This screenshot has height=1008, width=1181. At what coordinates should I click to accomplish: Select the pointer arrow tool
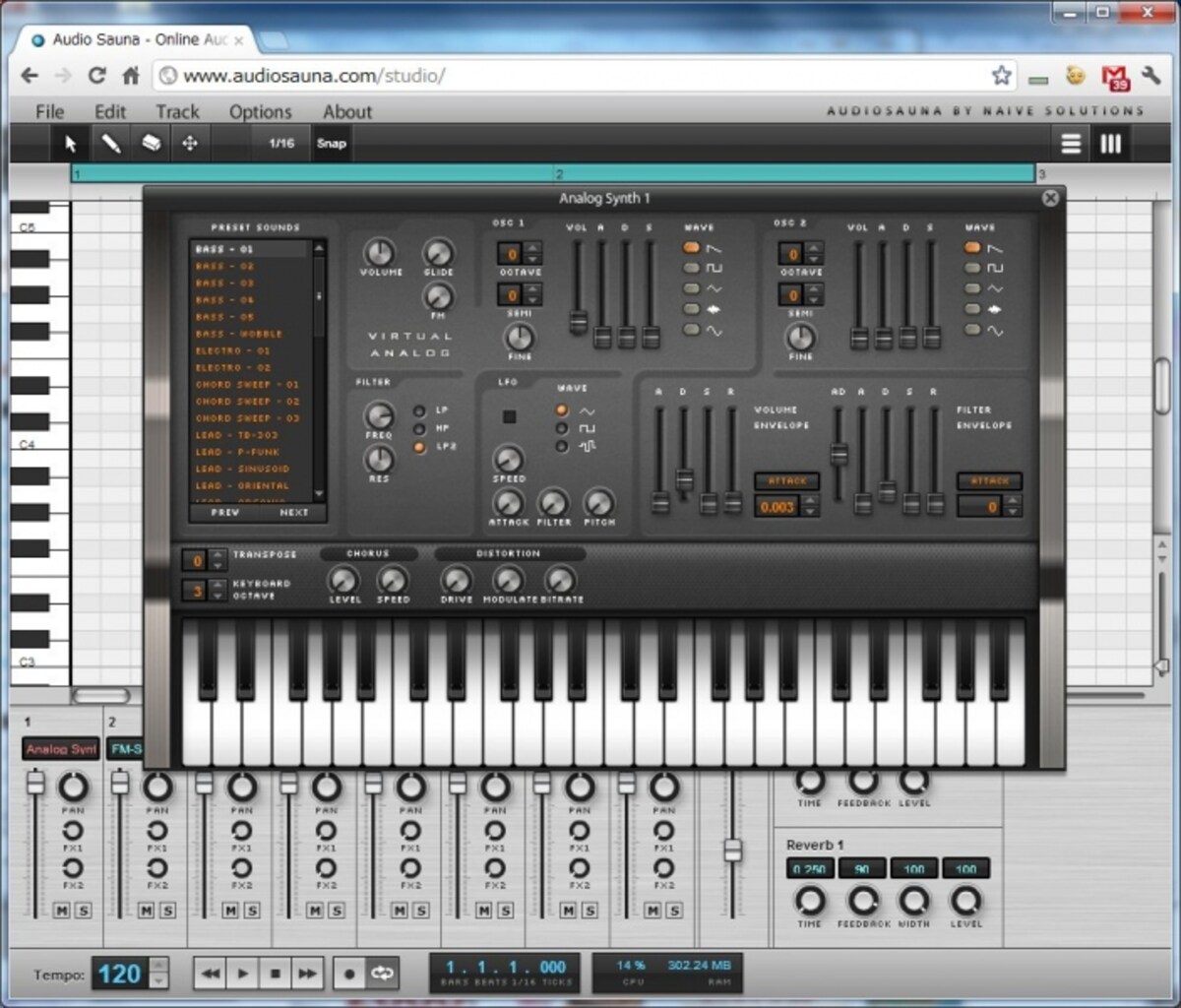71,144
